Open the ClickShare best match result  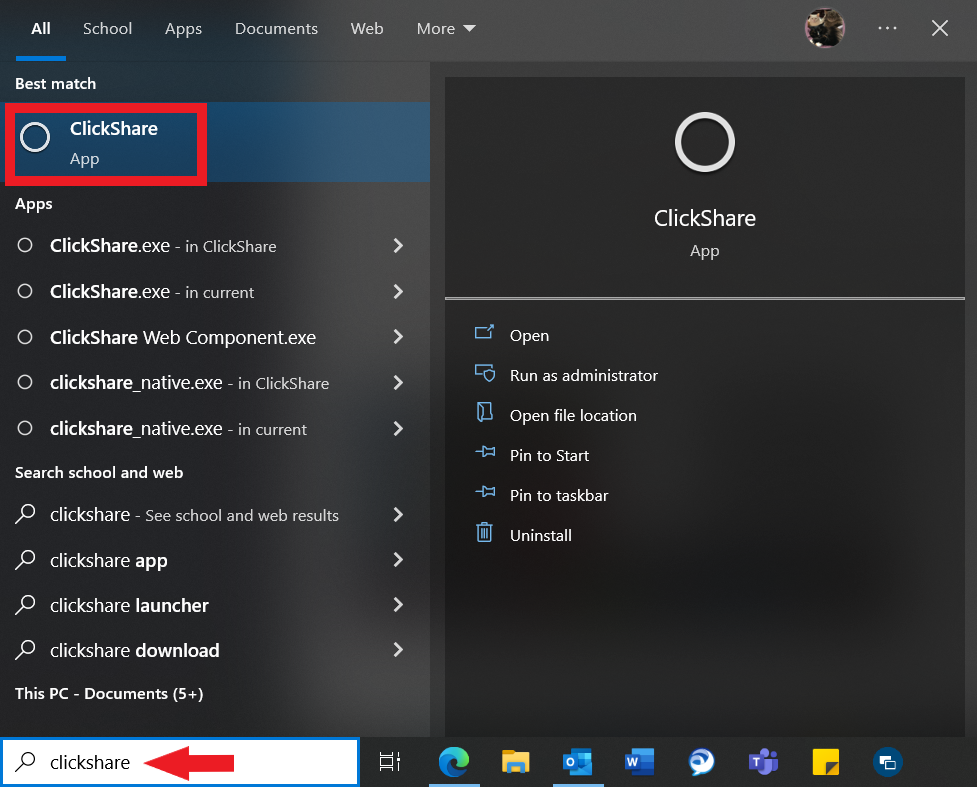pyautogui.click(x=215, y=142)
